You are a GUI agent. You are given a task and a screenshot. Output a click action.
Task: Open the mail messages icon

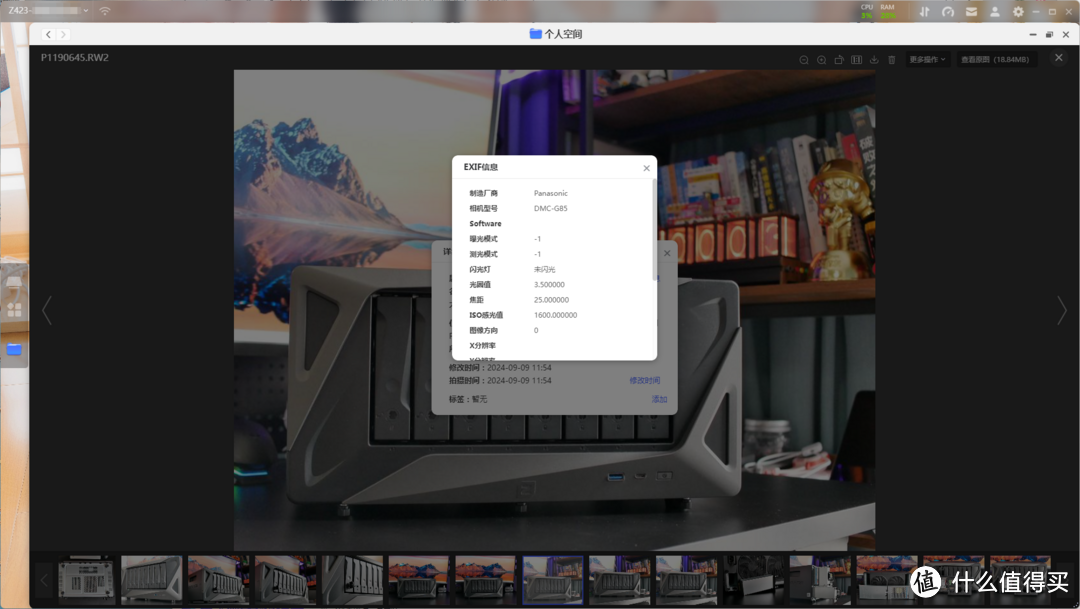971,12
